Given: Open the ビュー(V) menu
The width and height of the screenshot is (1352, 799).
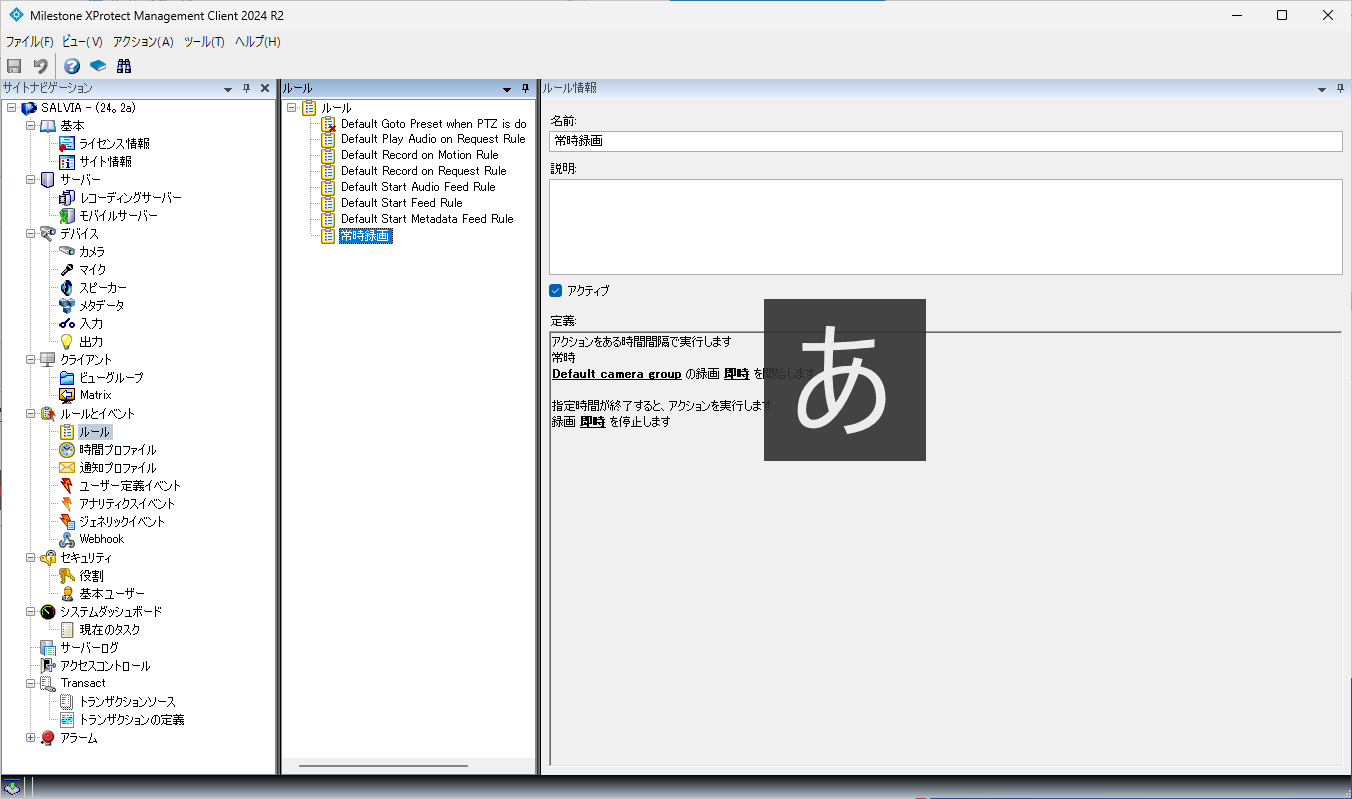Looking at the screenshot, I should (82, 42).
